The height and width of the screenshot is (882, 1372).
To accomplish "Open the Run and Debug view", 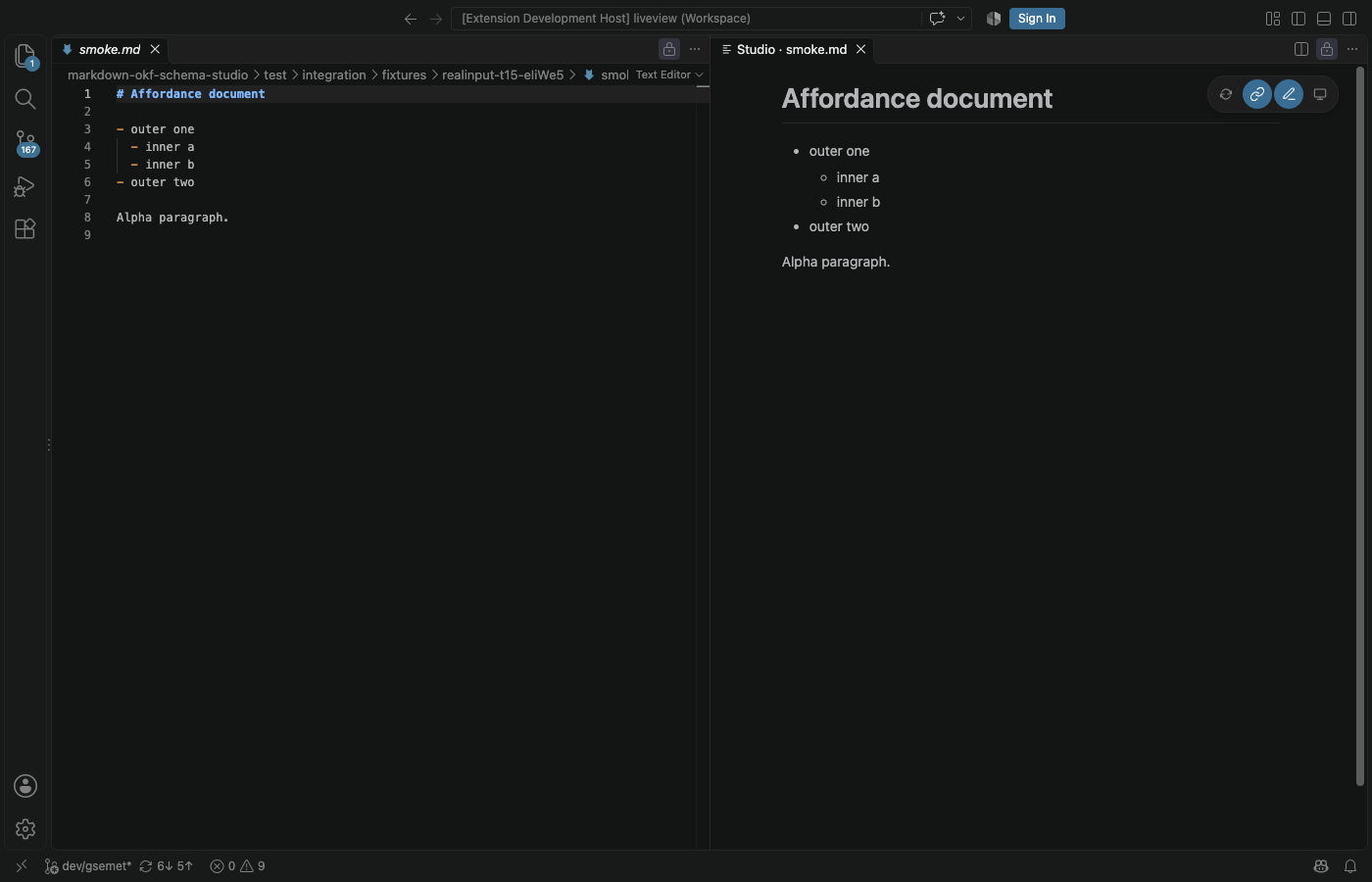I will (x=25, y=186).
